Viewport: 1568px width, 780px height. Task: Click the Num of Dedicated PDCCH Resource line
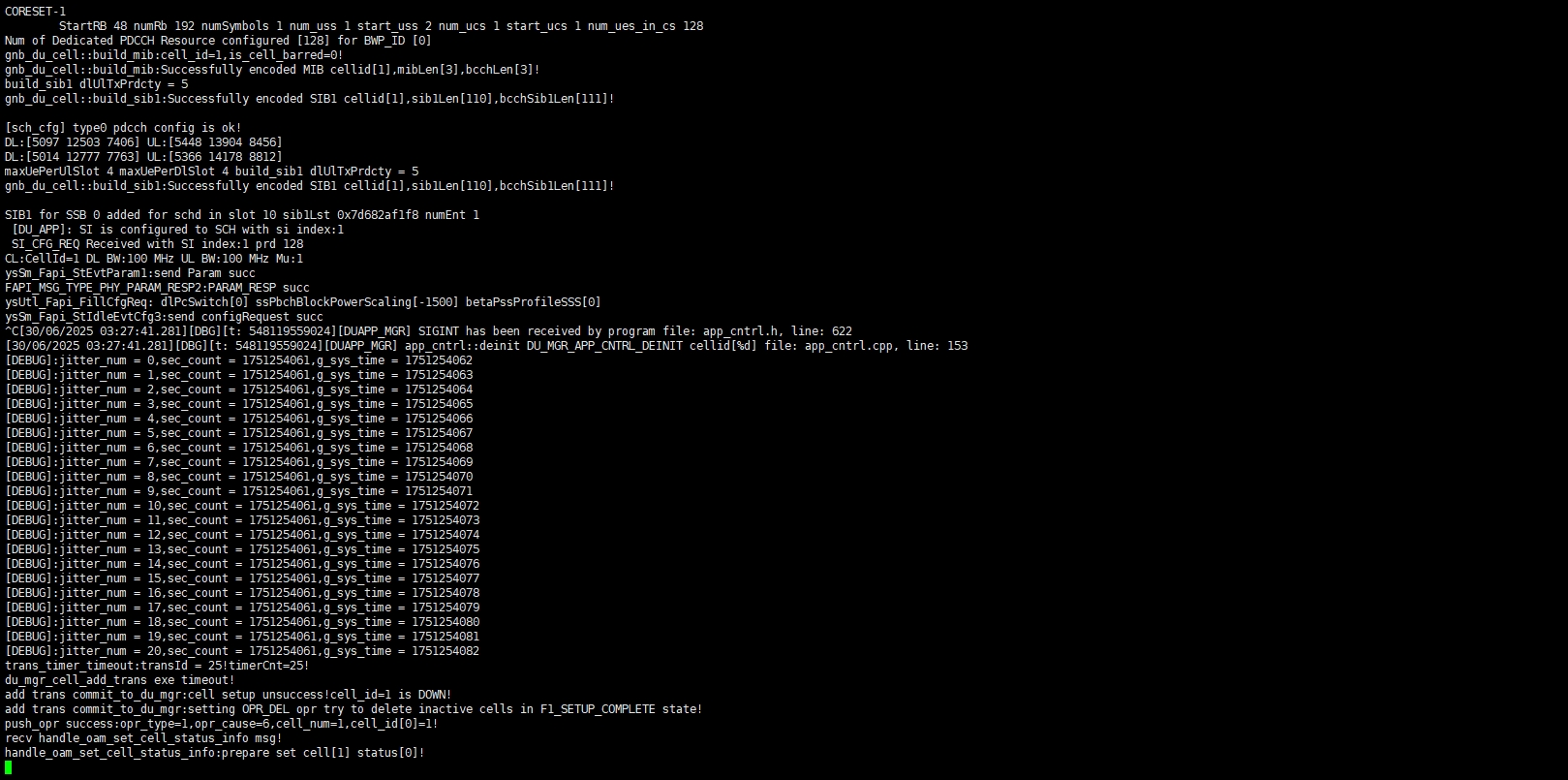[219, 41]
